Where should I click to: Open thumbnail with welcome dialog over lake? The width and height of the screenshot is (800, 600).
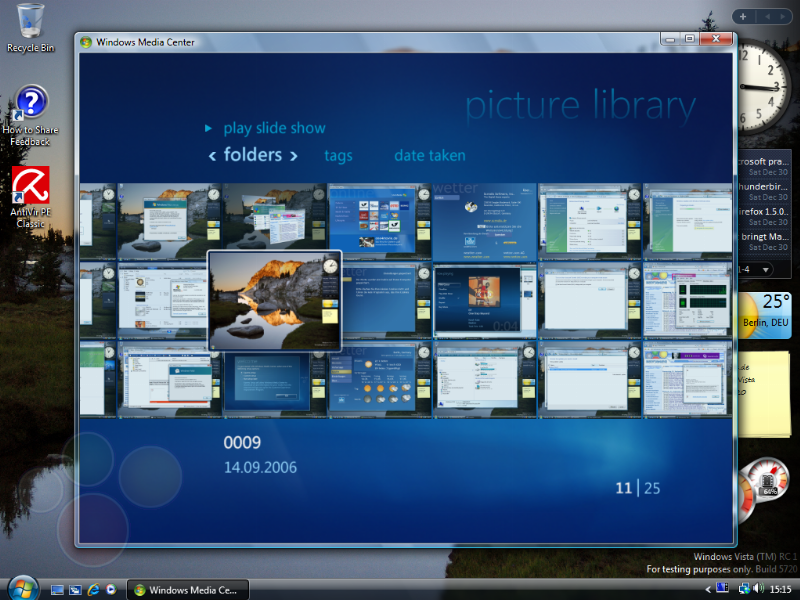[169, 221]
